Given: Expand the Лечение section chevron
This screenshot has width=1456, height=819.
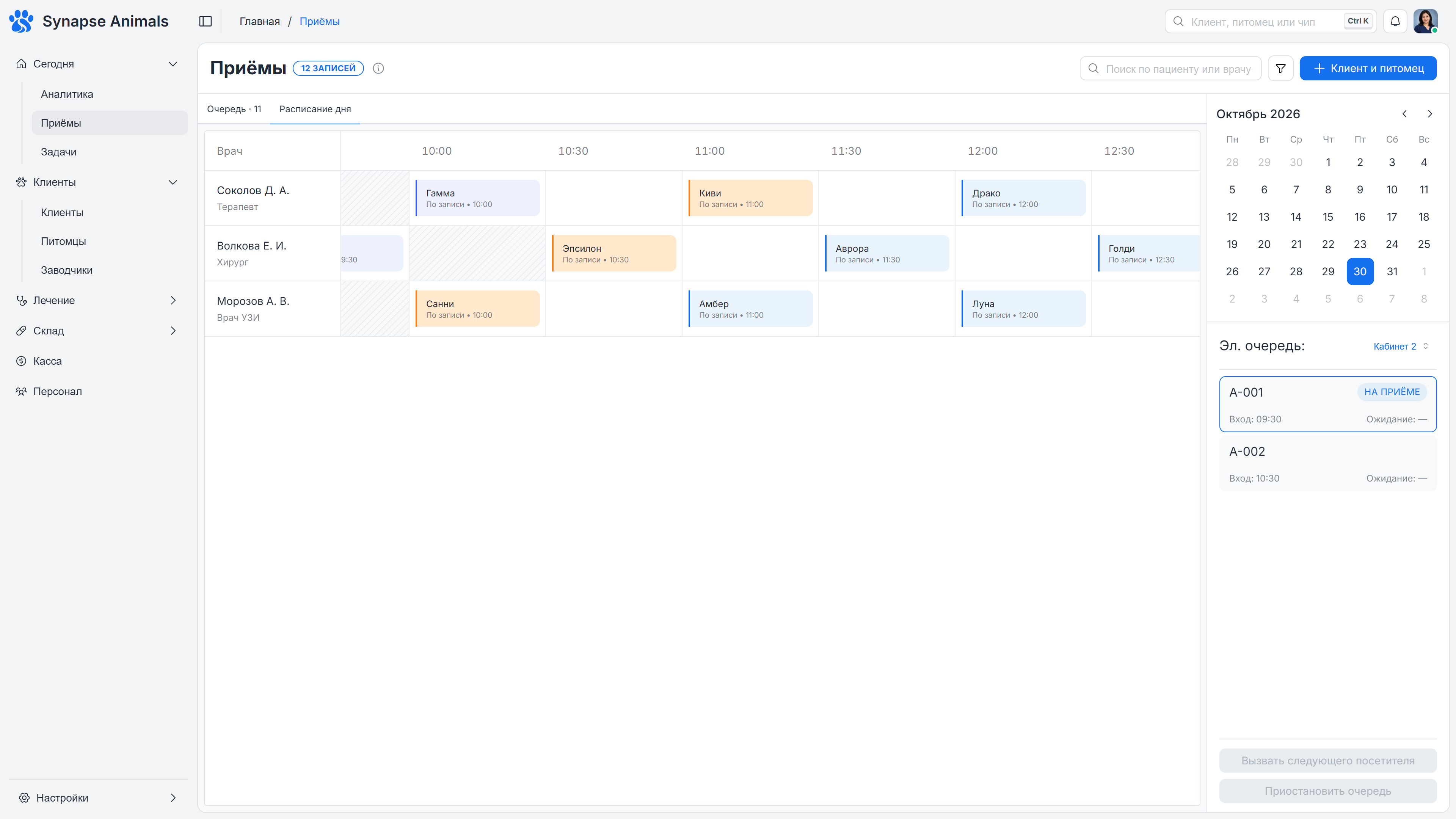Looking at the screenshot, I should pos(173,301).
